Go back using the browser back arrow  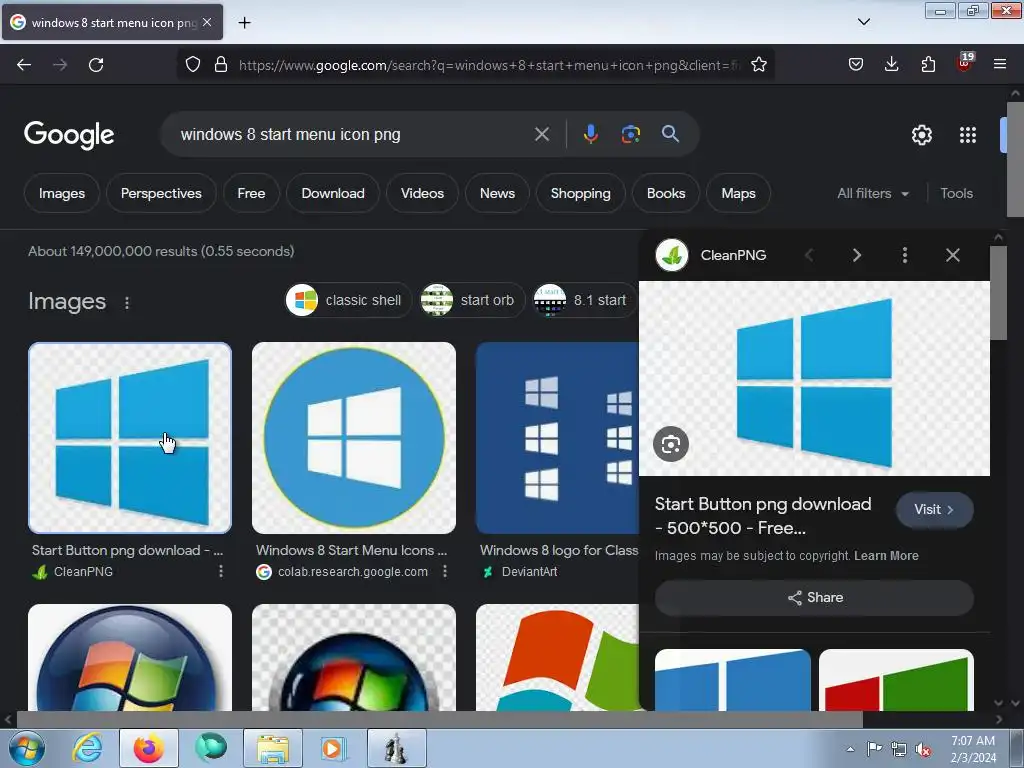24,65
